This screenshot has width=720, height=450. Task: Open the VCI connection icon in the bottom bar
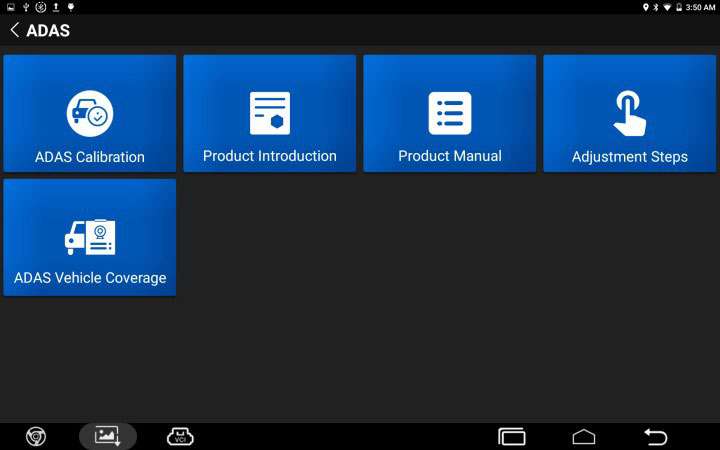[180, 436]
